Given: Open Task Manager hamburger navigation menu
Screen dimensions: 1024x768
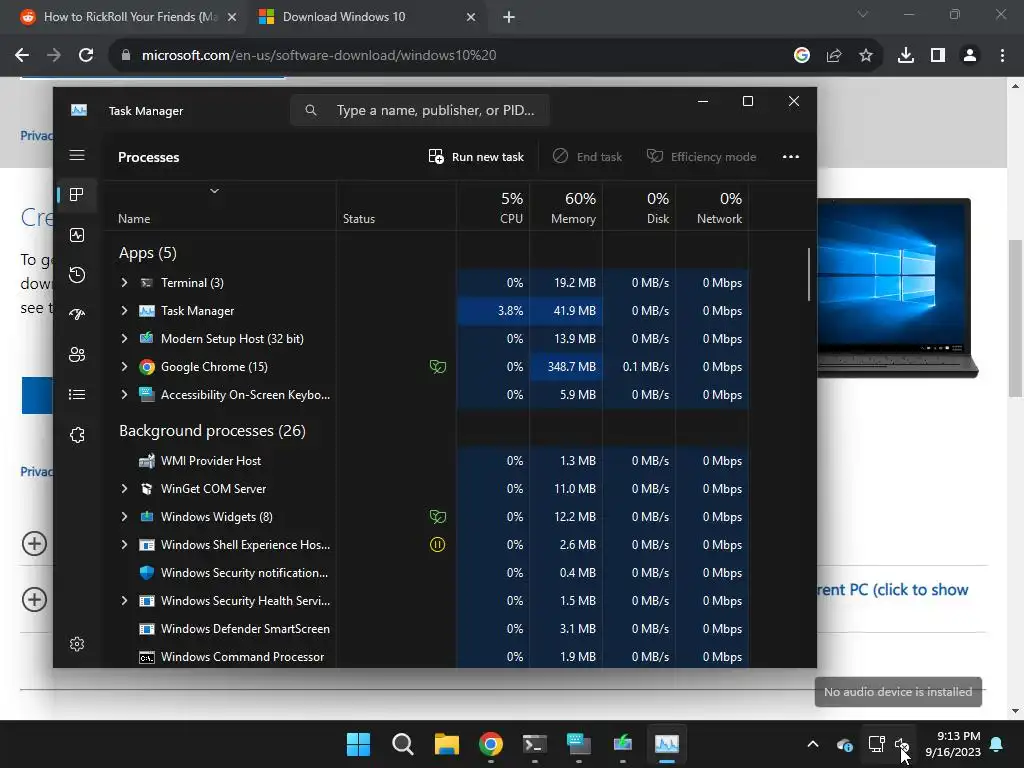Looking at the screenshot, I should coord(77,155).
